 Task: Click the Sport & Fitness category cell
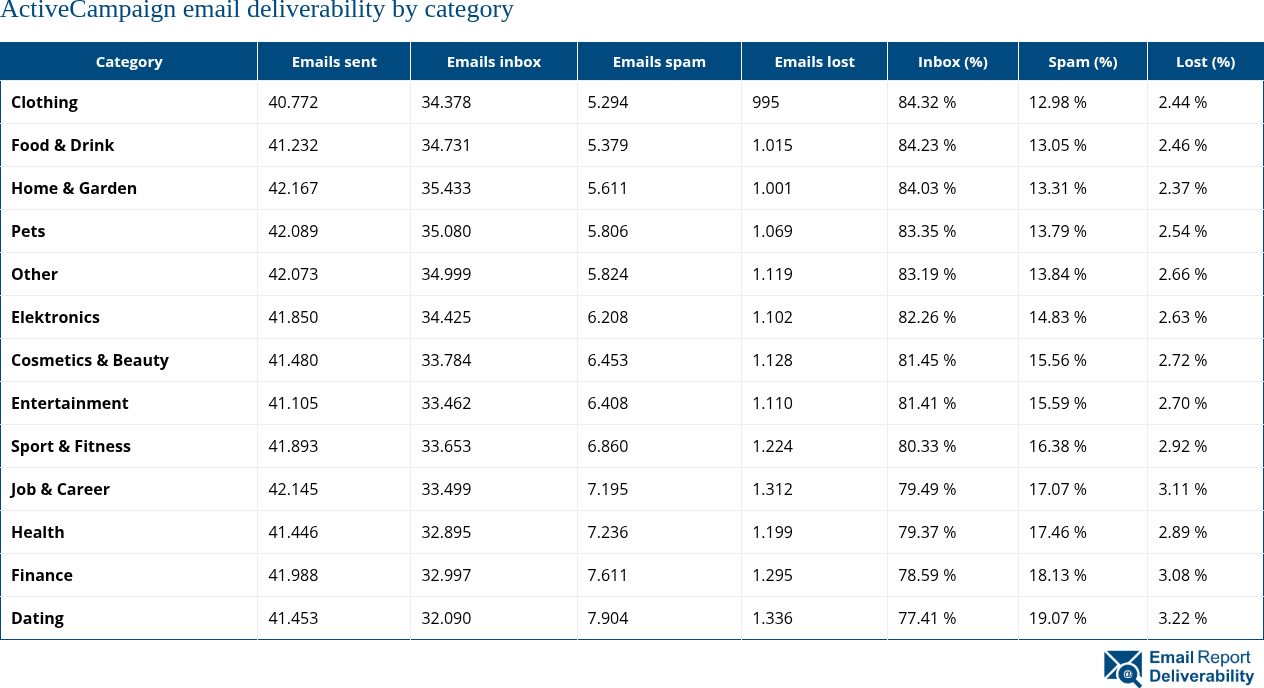(x=71, y=446)
